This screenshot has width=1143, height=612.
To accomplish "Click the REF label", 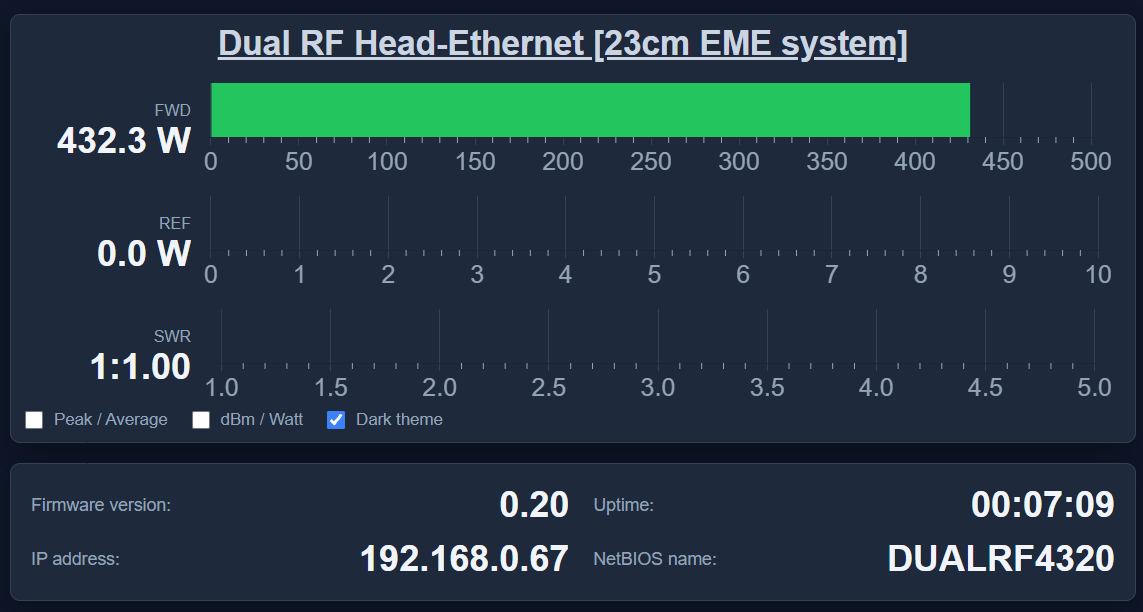I will click(175, 223).
